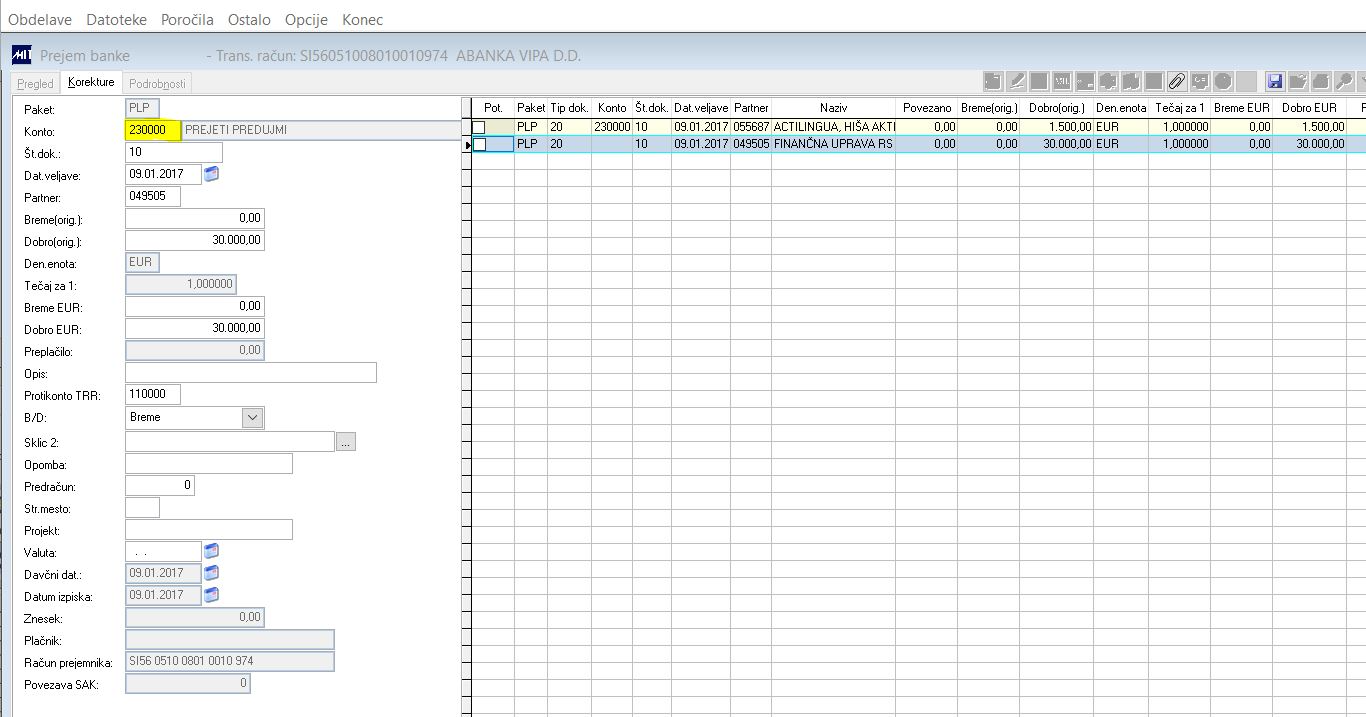Switch to the Podrobnosti tab
The height and width of the screenshot is (717, 1366).
point(158,84)
